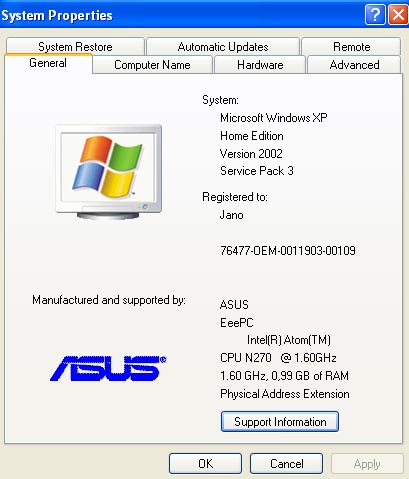Click the product ID 76477-OEM text
This screenshot has width=409, height=479.
pyautogui.click(x=288, y=250)
